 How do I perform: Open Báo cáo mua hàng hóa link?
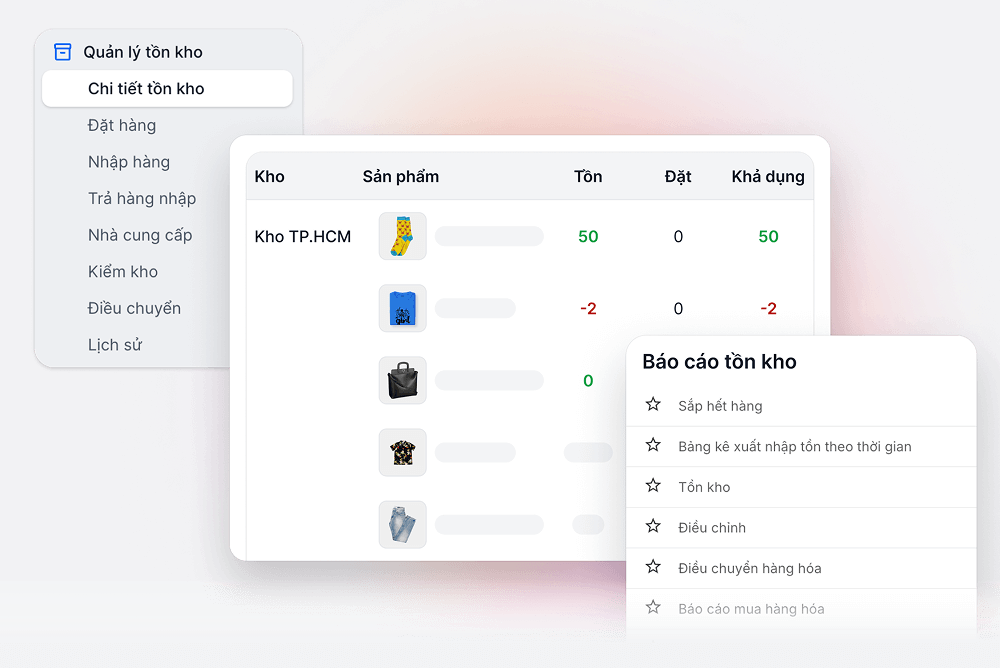[751, 609]
